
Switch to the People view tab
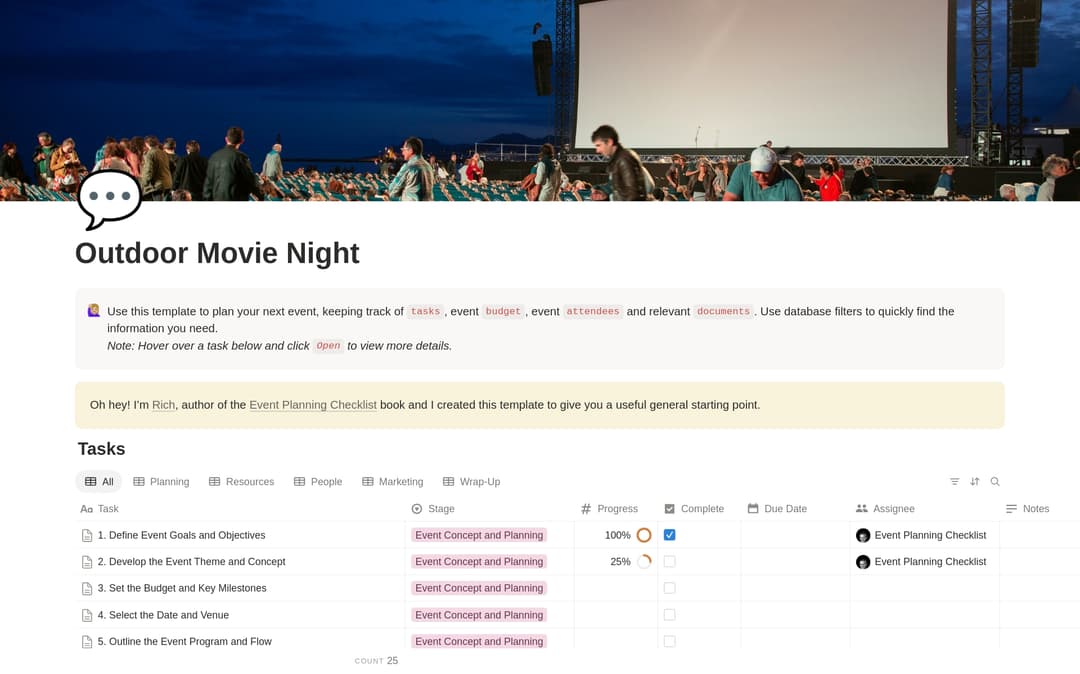(x=318, y=482)
